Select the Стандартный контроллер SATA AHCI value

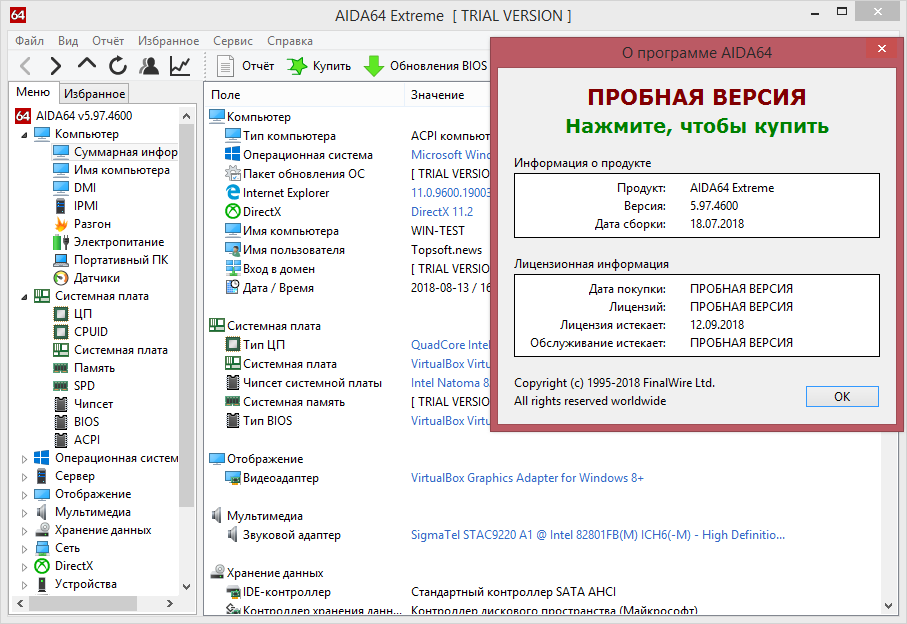[513, 592]
